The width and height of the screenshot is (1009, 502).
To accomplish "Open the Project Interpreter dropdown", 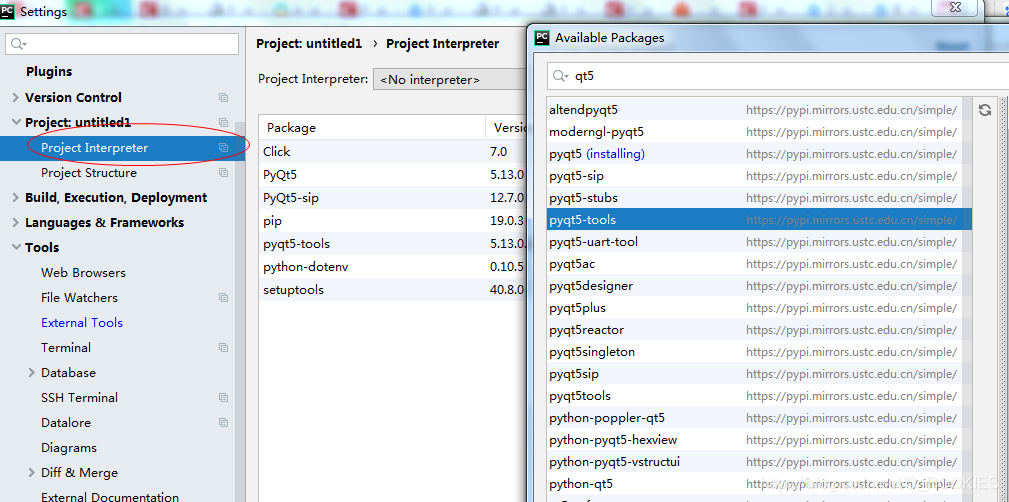I will click(x=450, y=79).
